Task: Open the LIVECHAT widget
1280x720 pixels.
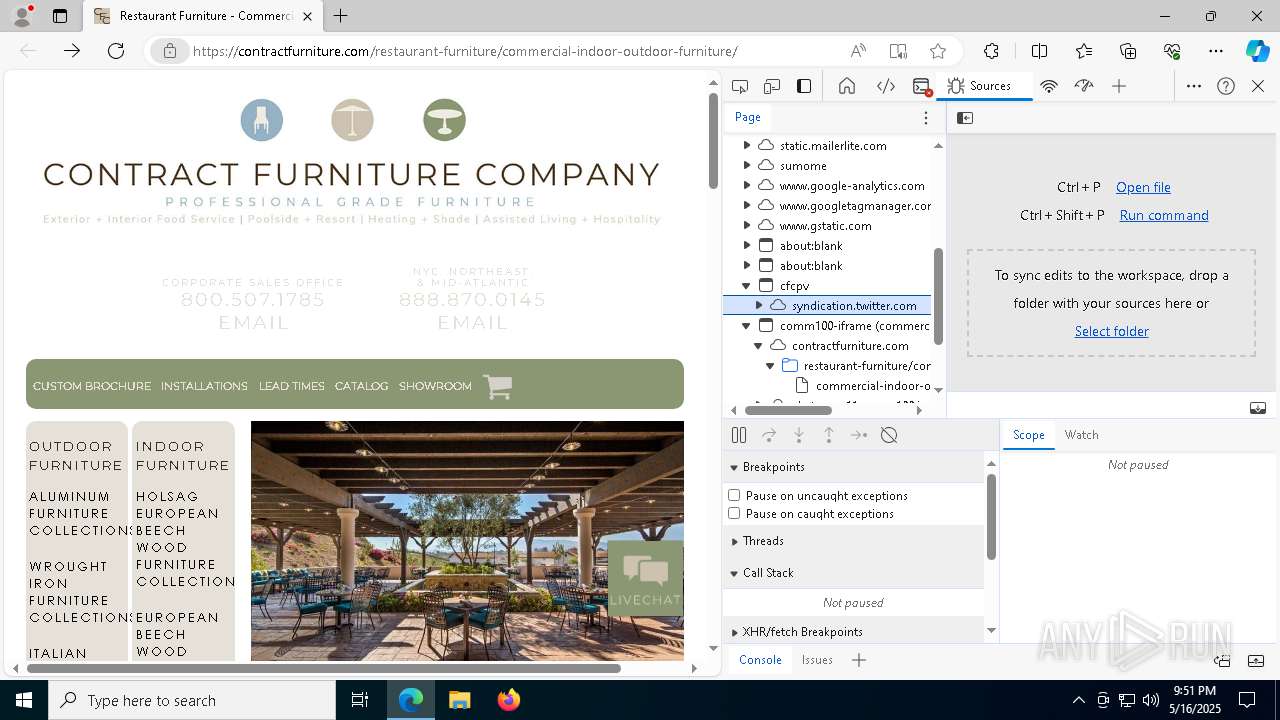Action: (x=645, y=577)
